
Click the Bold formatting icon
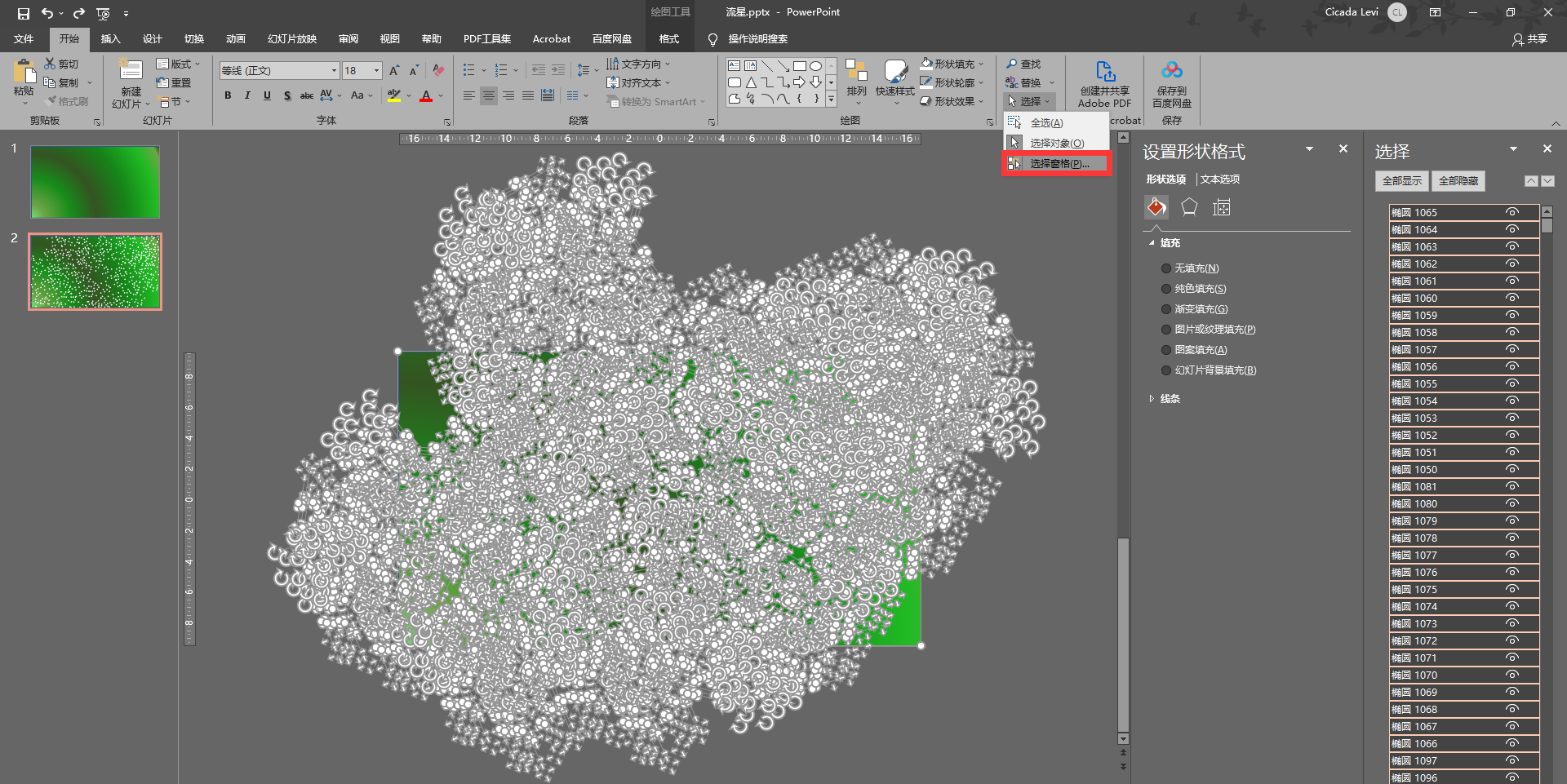(x=228, y=95)
